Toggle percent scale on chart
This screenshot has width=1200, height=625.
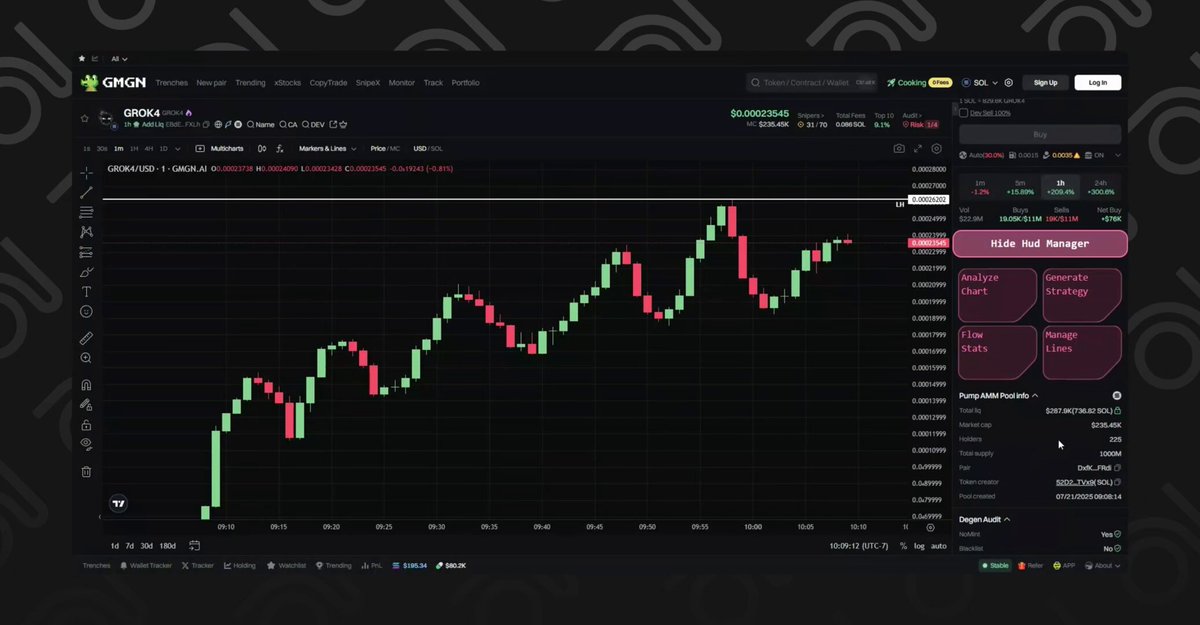903,546
